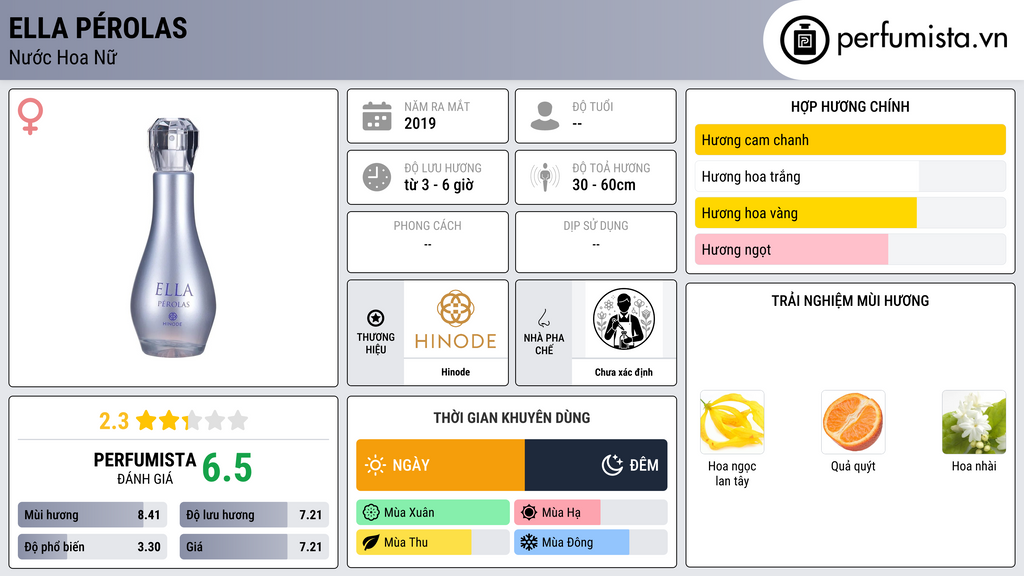Click the clock icon for Độ lưu hương
The width and height of the screenshot is (1024, 576).
click(377, 177)
